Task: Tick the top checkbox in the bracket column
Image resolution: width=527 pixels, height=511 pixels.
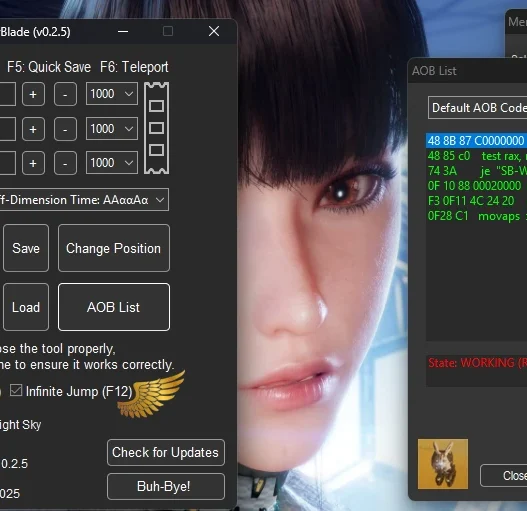Action: tap(156, 106)
